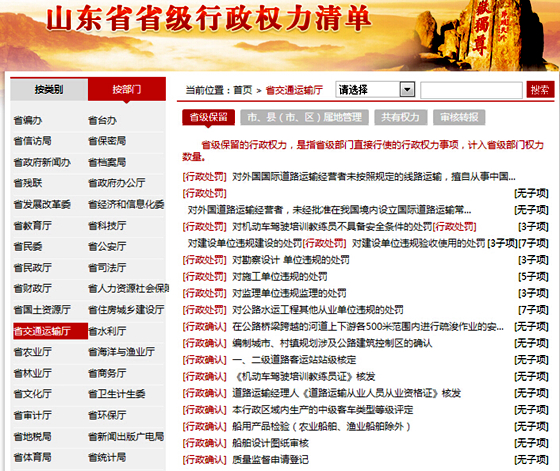This screenshot has width=560, height=471.
Task: Open item 本行政区域内生产的中级客车类型等级评定
Action: (323, 410)
